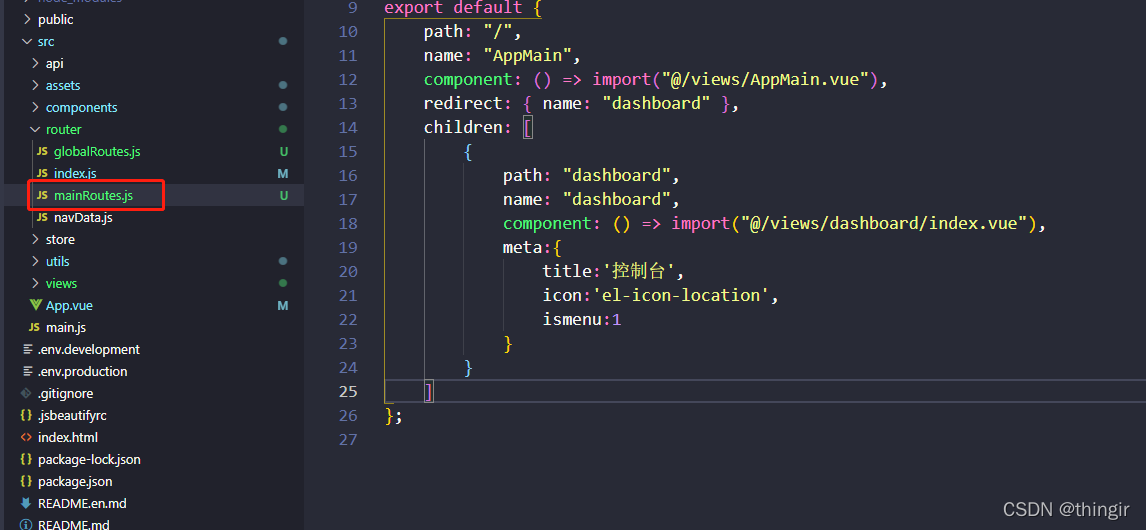Expand the utils folder chevron

[x=35, y=261]
